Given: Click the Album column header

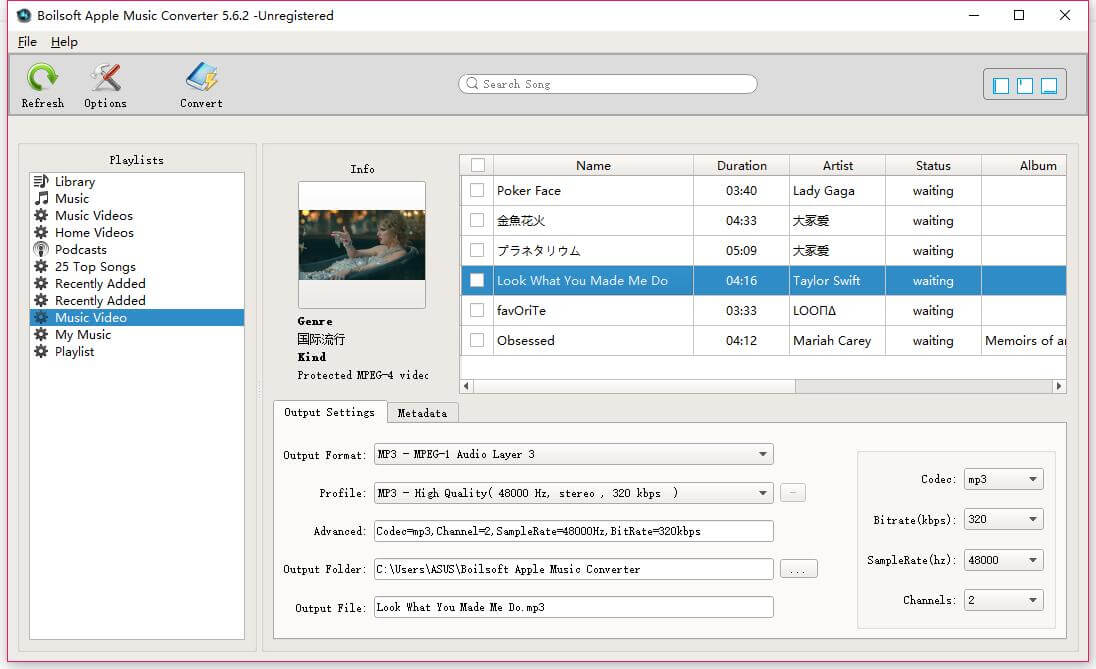Looking at the screenshot, I should click(x=1024, y=165).
